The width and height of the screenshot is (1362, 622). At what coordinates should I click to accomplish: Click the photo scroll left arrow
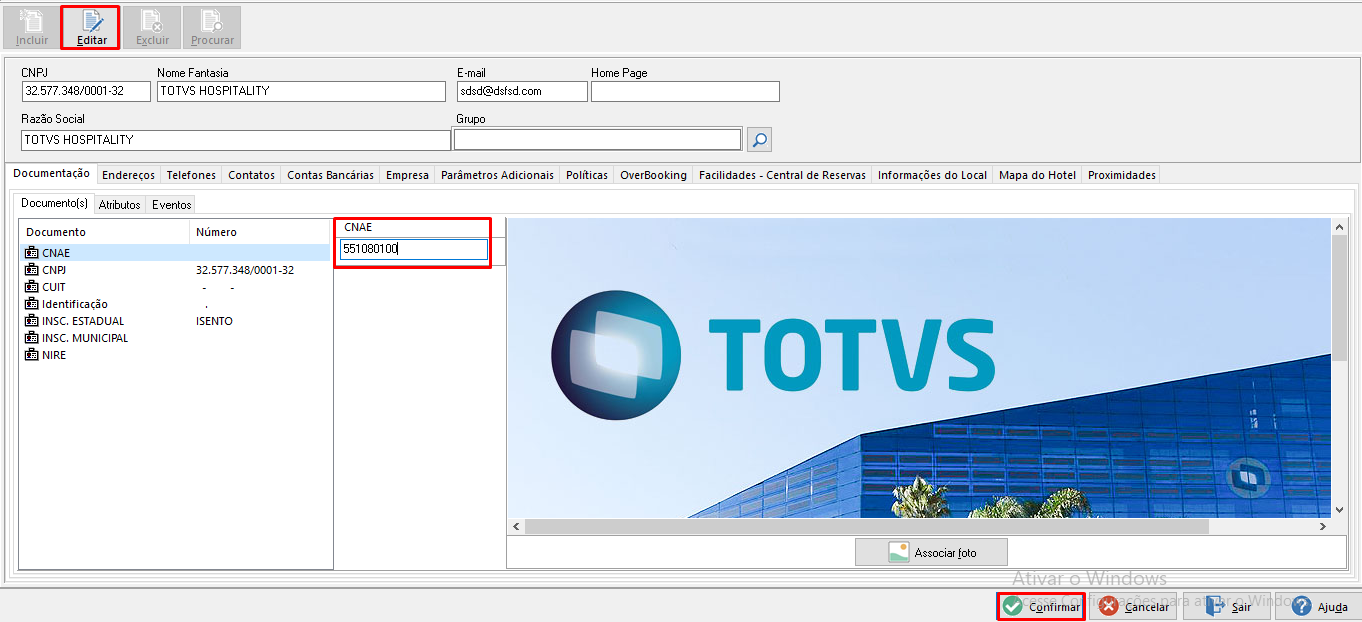(516, 526)
